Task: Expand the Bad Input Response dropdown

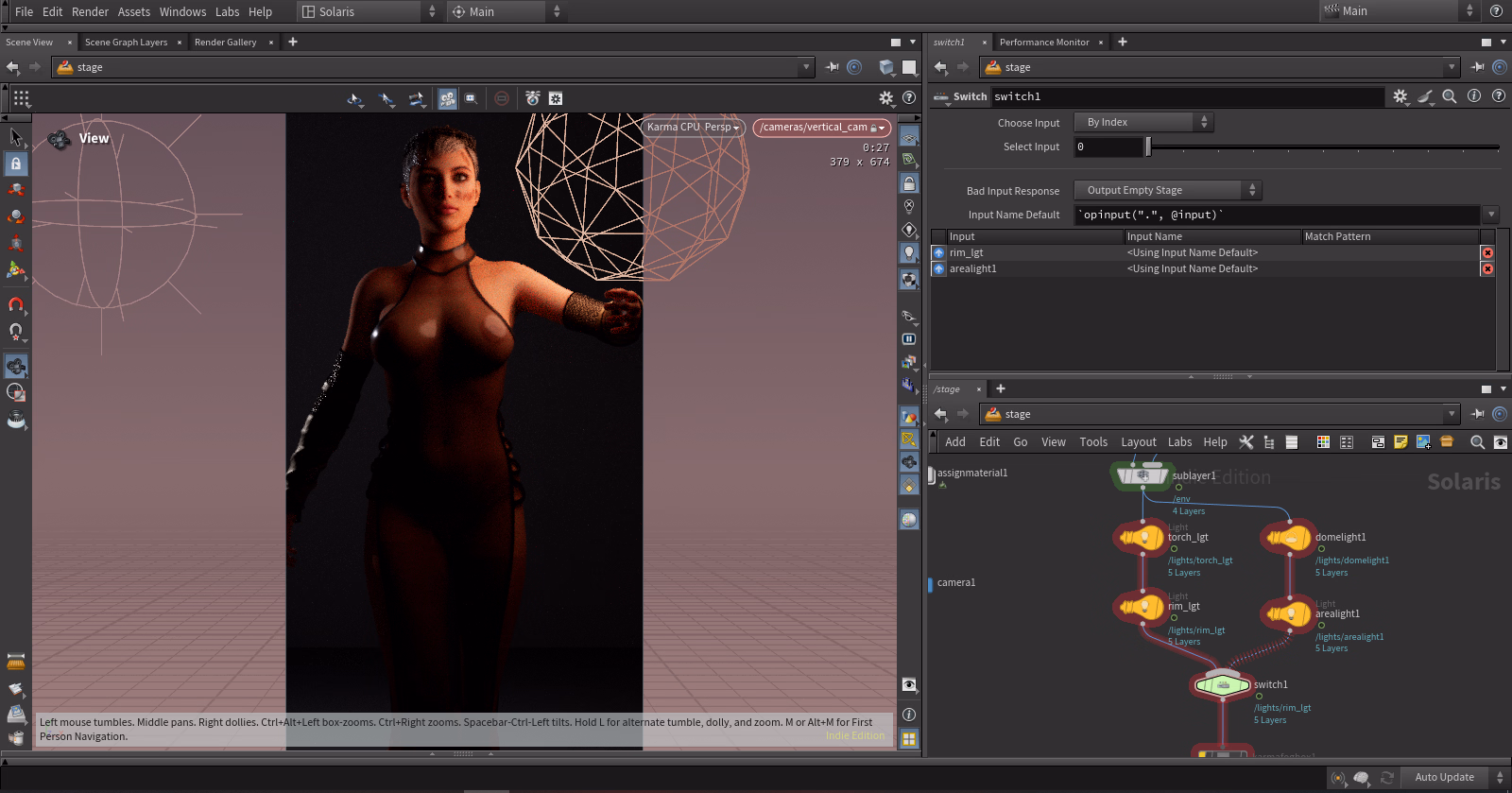Action: click(x=1167, y=190)
